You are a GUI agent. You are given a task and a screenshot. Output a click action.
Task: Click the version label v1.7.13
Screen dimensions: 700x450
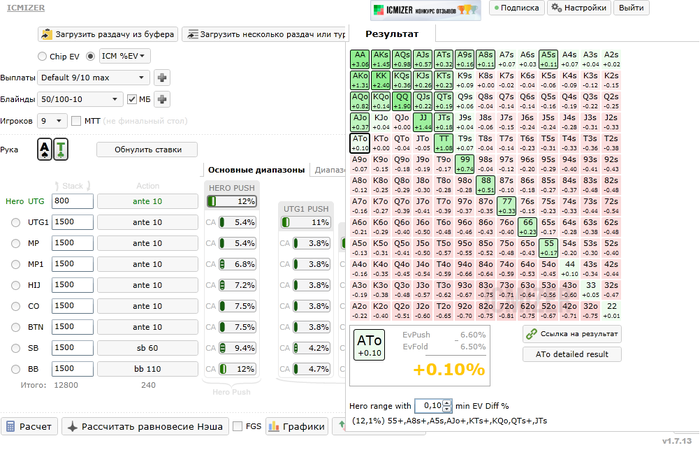tap(676, 442)
